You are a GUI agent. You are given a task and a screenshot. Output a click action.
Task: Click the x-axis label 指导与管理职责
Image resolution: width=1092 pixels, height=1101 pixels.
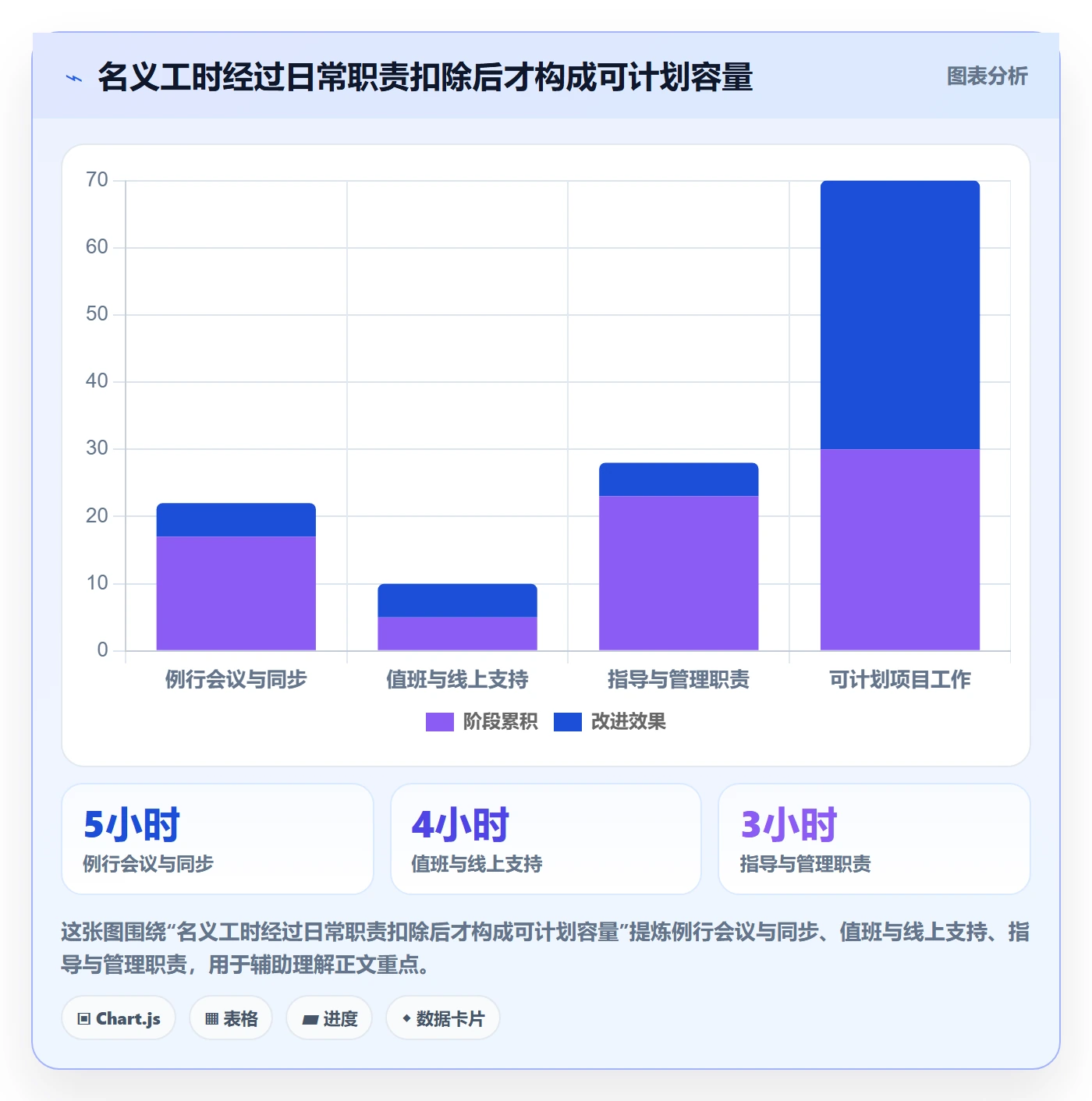click(x=679, y=680)
